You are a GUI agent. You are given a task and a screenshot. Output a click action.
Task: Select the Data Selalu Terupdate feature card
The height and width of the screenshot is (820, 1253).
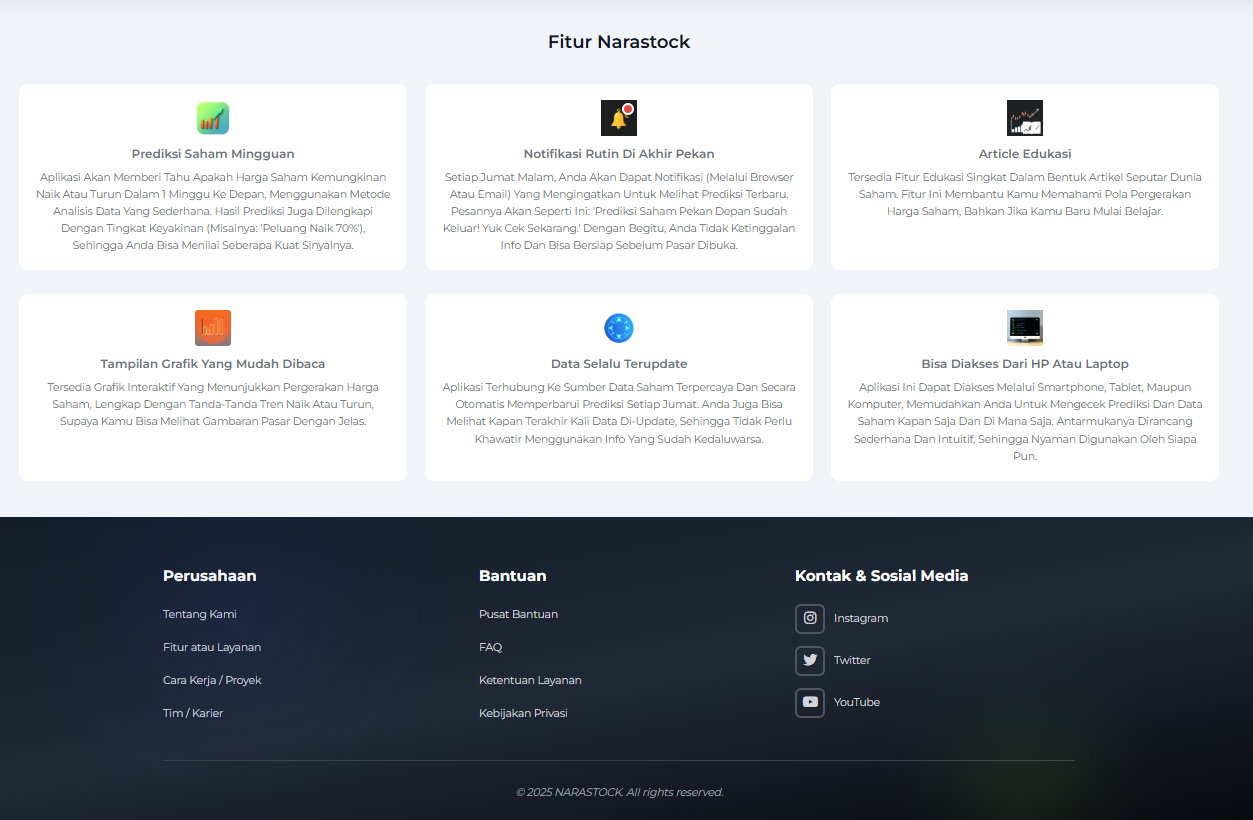[x=618, y=385]
